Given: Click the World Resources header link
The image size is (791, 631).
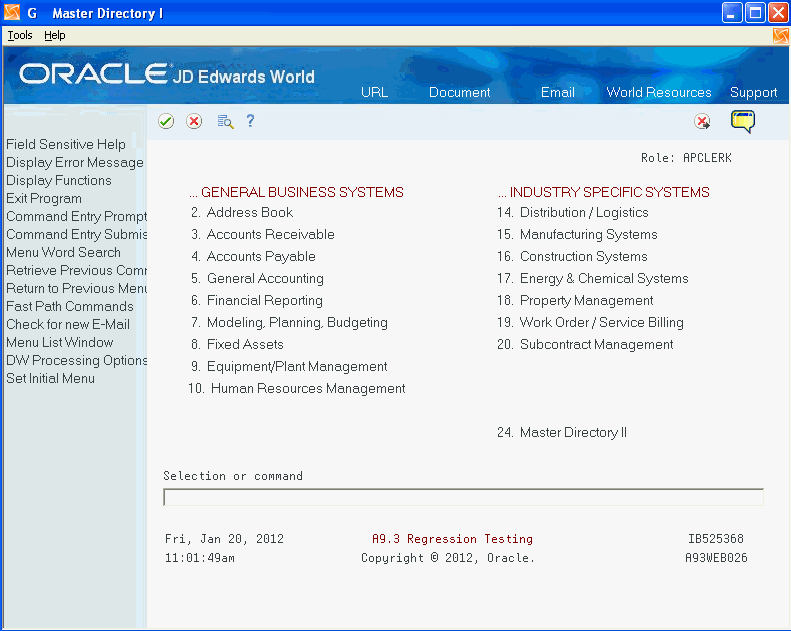Looking at the screenshot, I should [659, 92].
